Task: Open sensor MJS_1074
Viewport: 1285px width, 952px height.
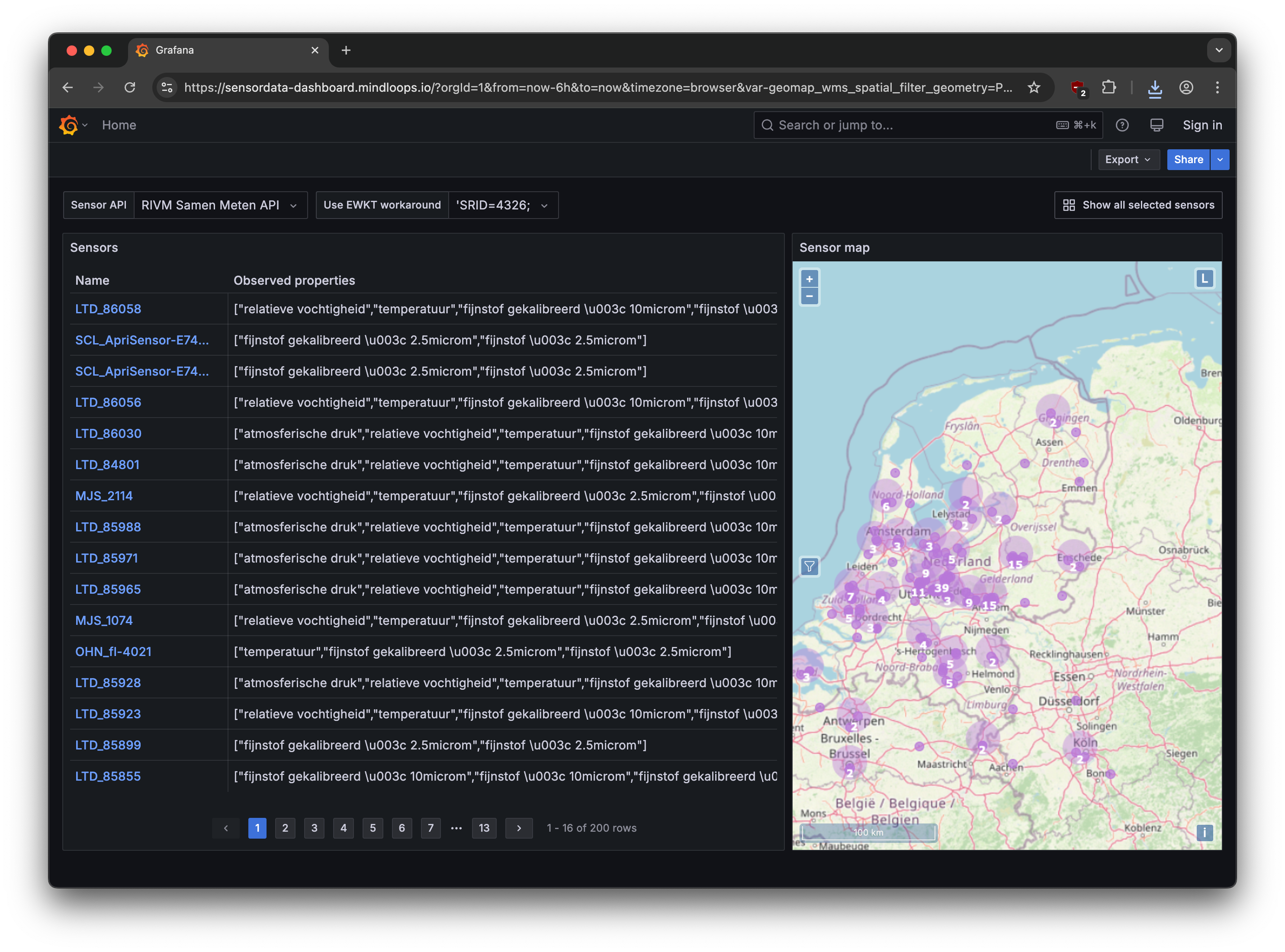Action: pyautogui.click(x=104, y=621)
